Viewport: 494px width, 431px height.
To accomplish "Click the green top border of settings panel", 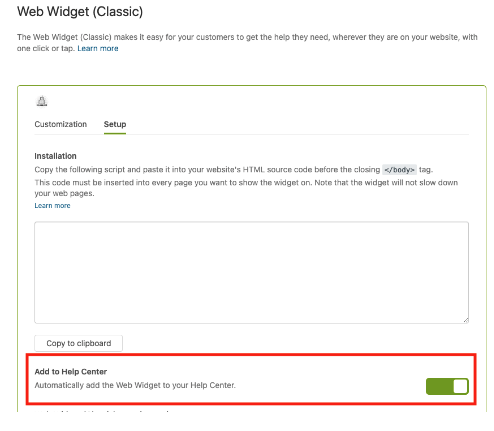I will click(252, 86).
